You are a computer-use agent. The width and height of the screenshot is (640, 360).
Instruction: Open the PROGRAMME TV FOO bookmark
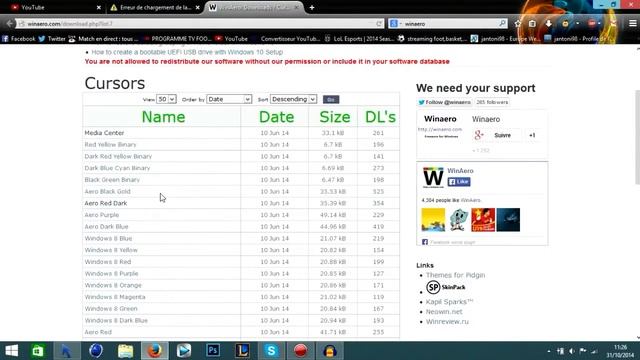[x=177, y=39]
